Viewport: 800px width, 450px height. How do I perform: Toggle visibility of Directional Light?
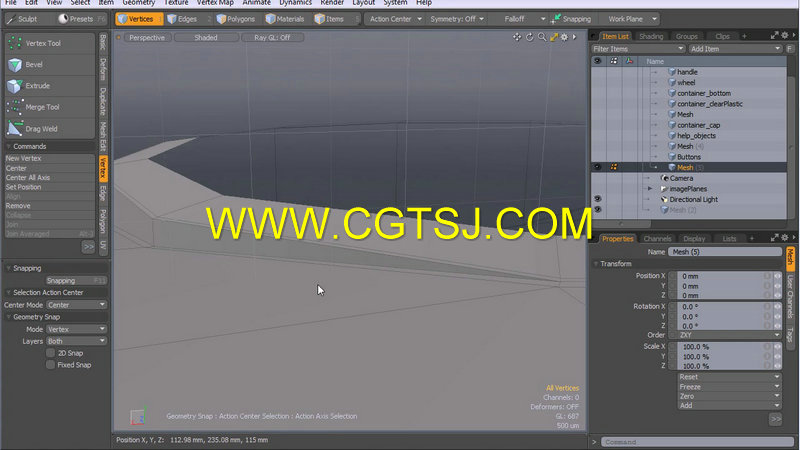pyautogui.click(x=597, y=199)
